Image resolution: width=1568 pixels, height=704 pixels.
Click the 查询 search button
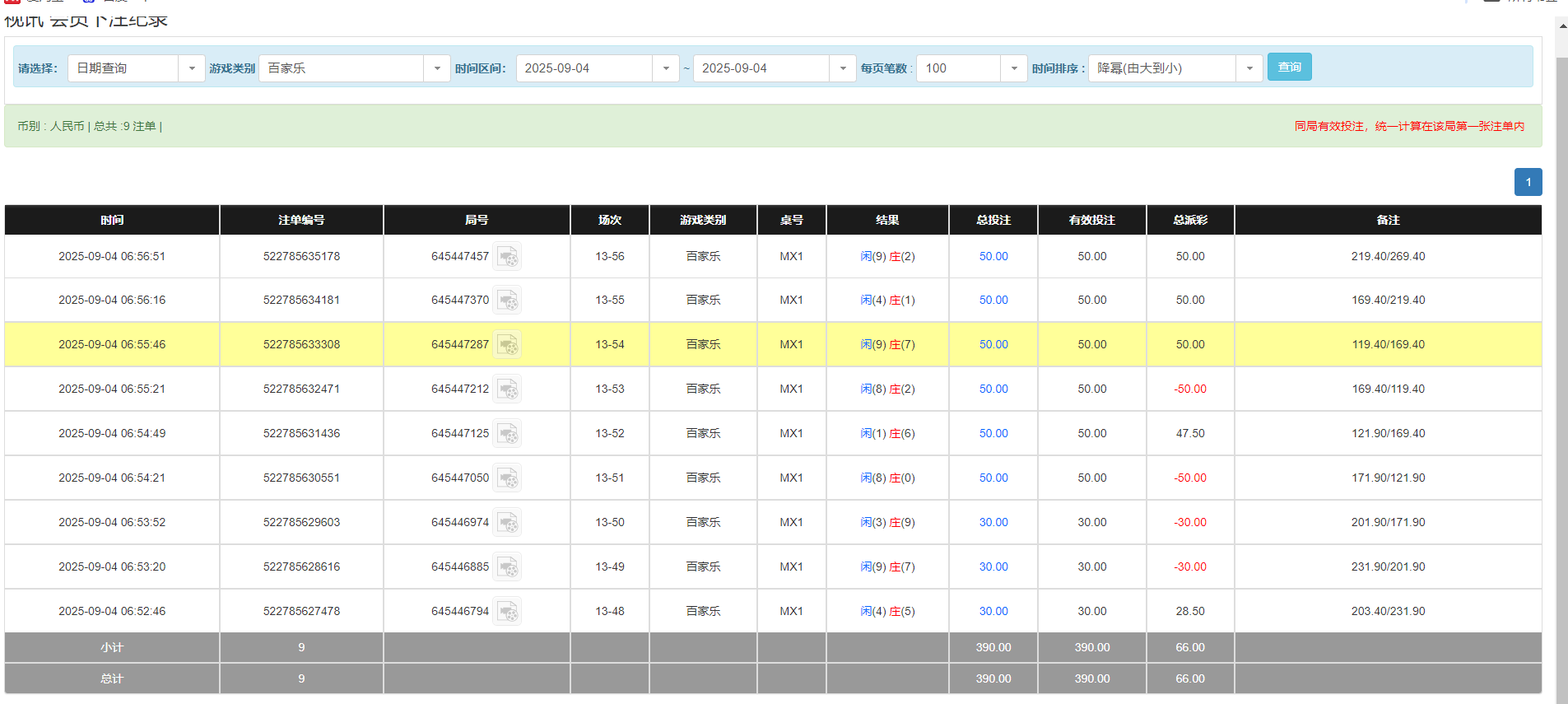coord(1289,67)
